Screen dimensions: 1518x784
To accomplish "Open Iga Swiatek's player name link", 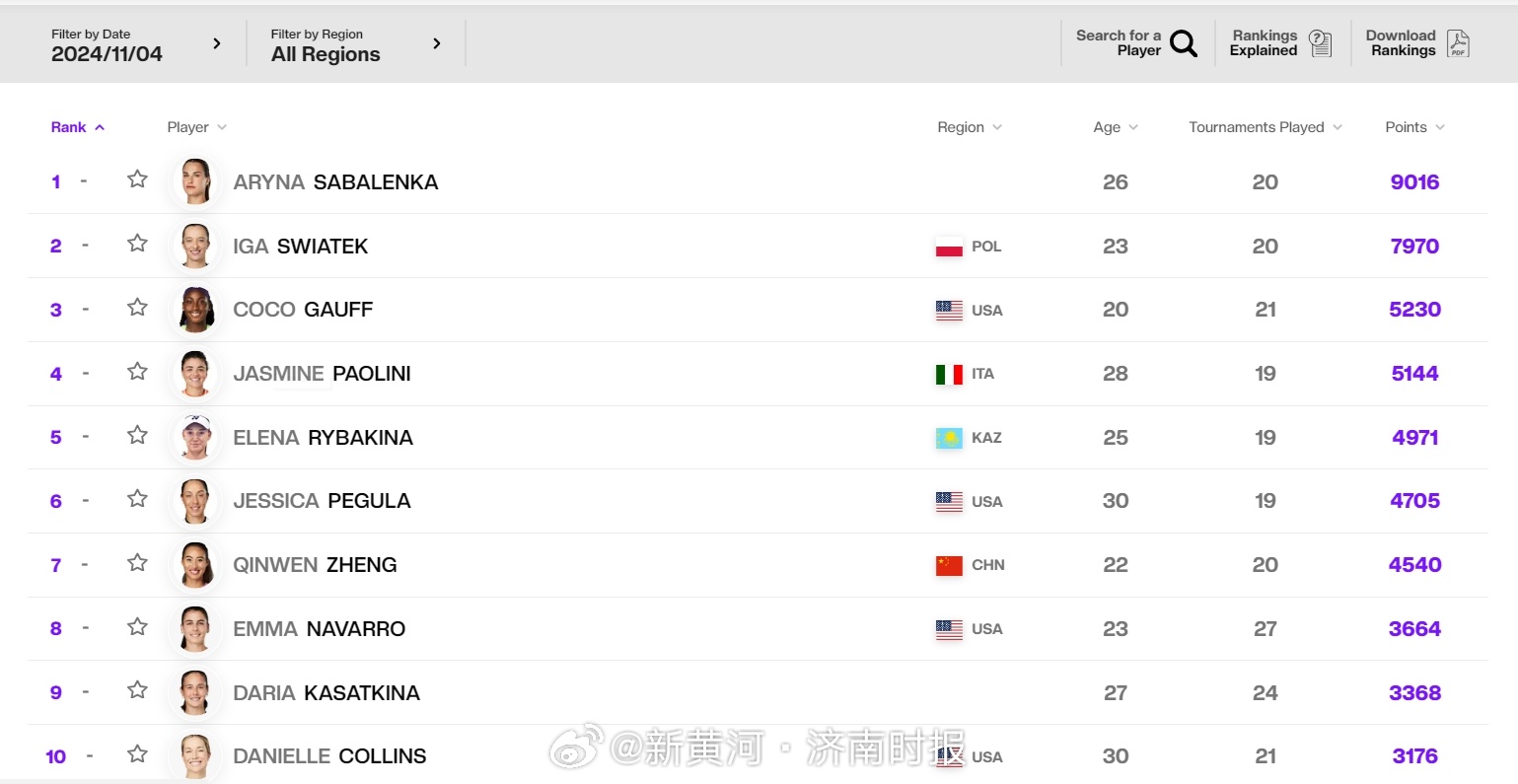I will pyautogui.click(x=300, y=247).
